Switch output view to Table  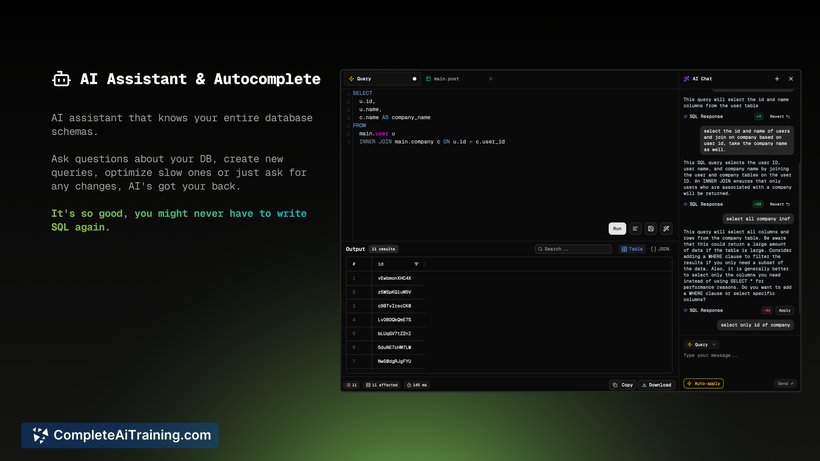(x=632, y=249)
